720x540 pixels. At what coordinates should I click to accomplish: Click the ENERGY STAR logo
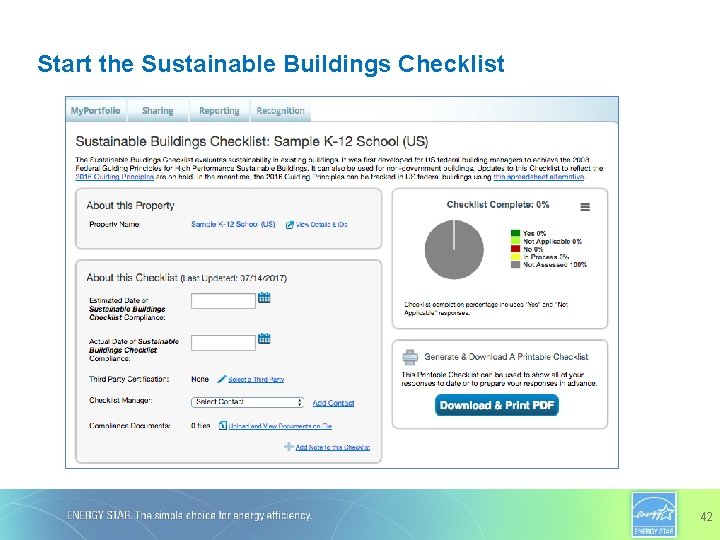pyautogui.click(x=654, y=514)
